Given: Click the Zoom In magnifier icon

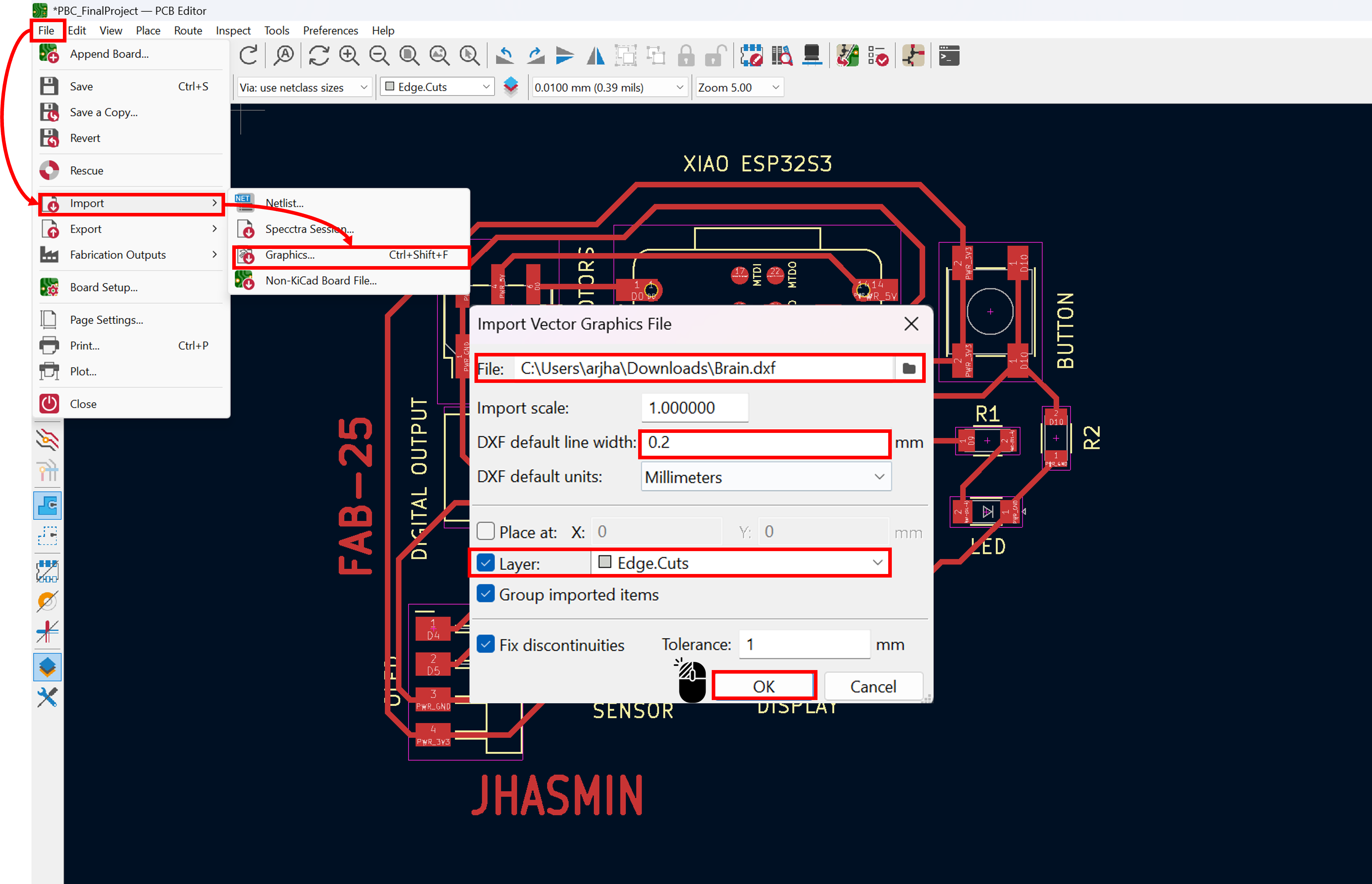Looking at the screenshot, I should click(348, 56).
